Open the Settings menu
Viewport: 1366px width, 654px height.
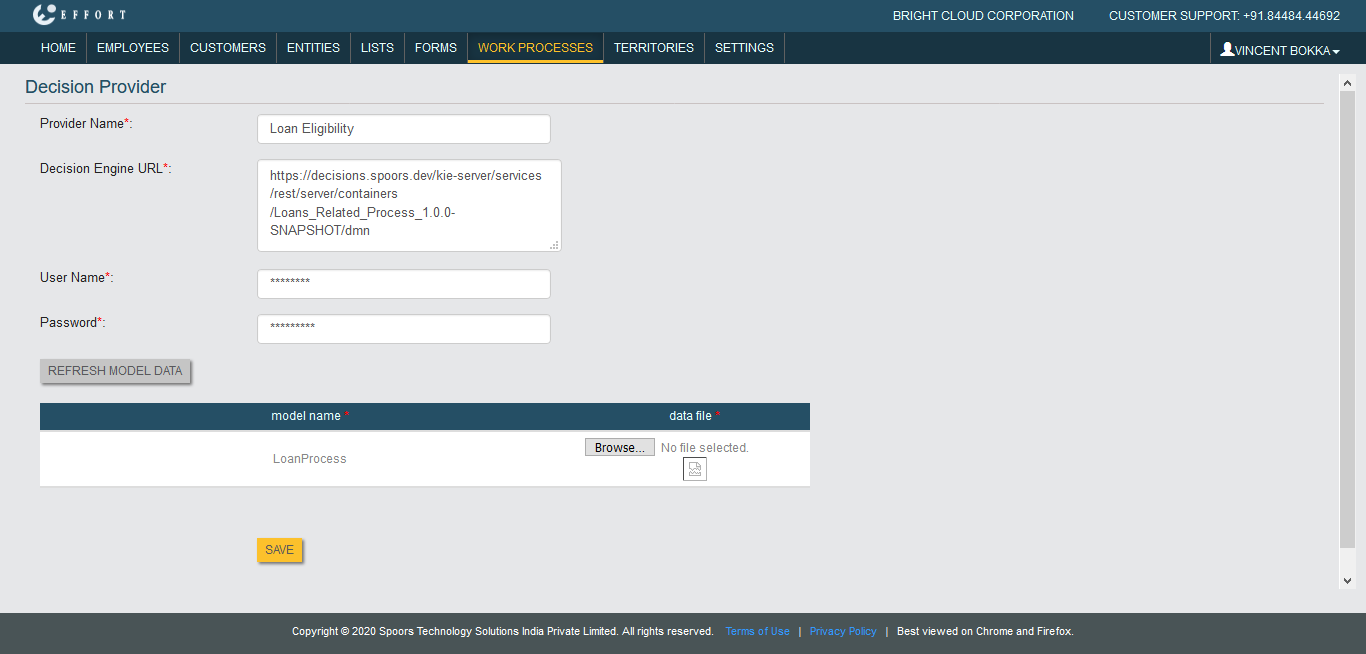[744, 48]
